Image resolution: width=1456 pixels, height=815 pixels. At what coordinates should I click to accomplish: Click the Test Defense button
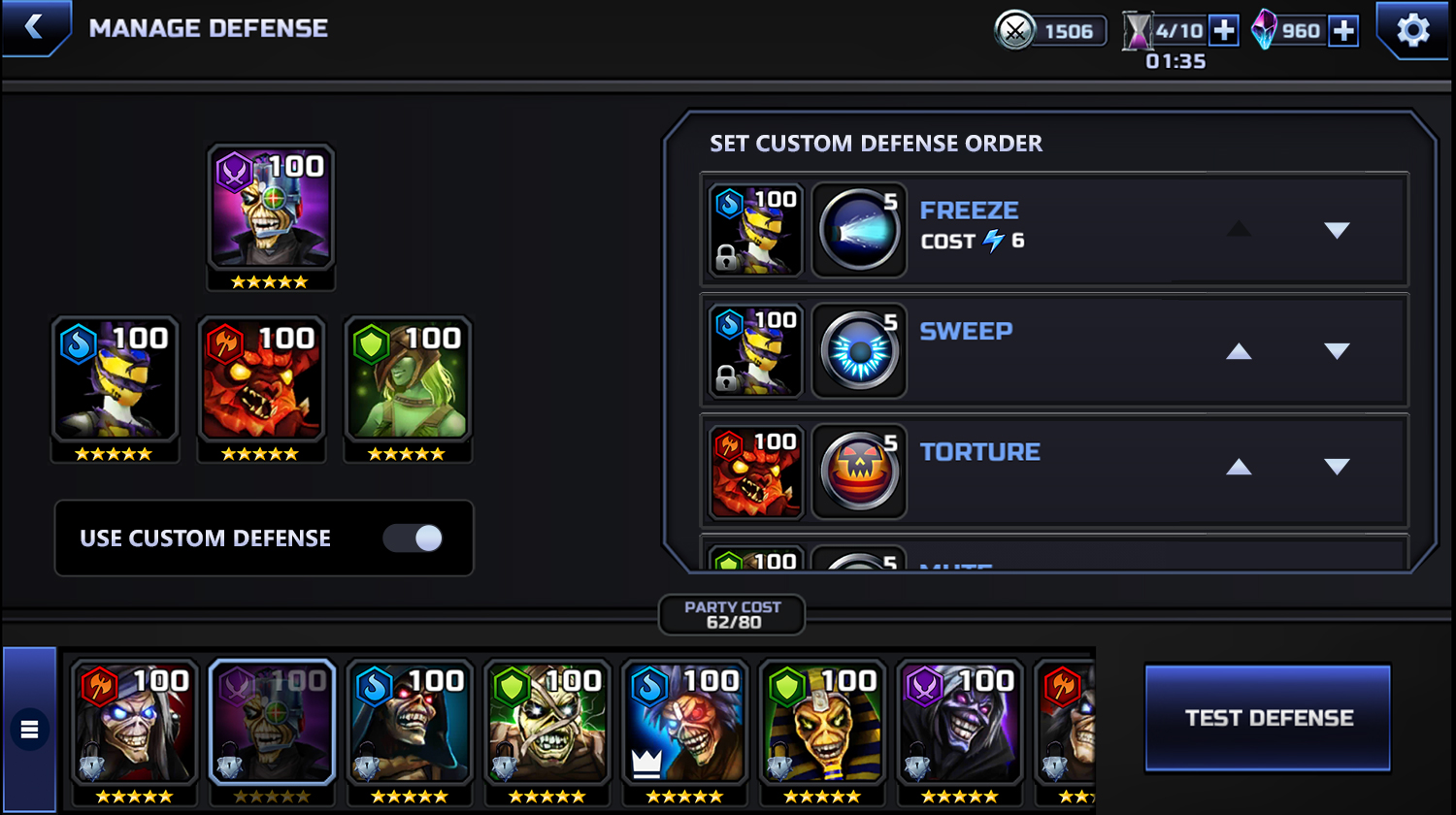1268,718
